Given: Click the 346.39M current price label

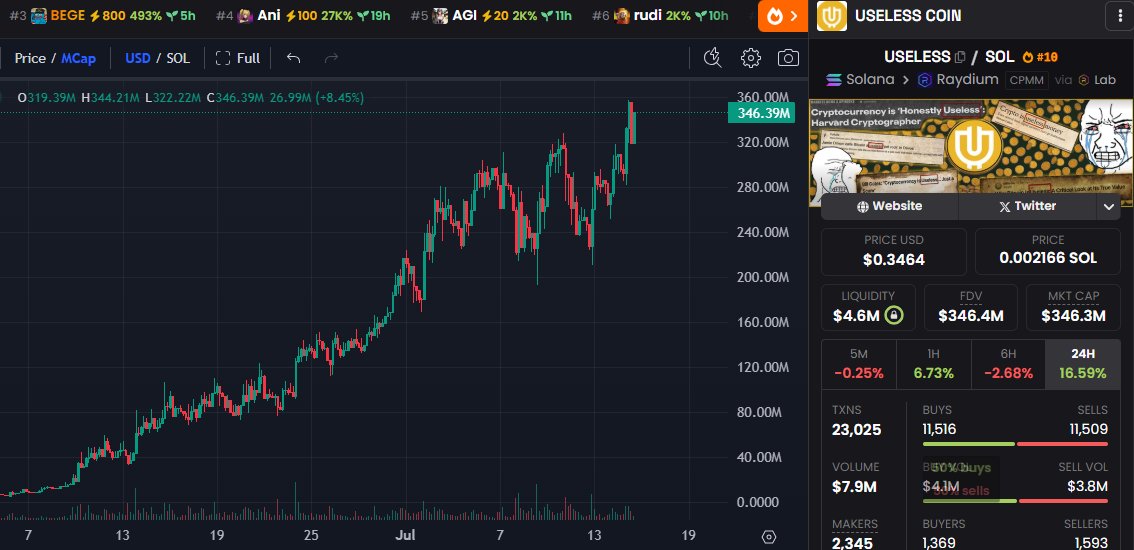Looking at the screenshot, I should point(762,113).
